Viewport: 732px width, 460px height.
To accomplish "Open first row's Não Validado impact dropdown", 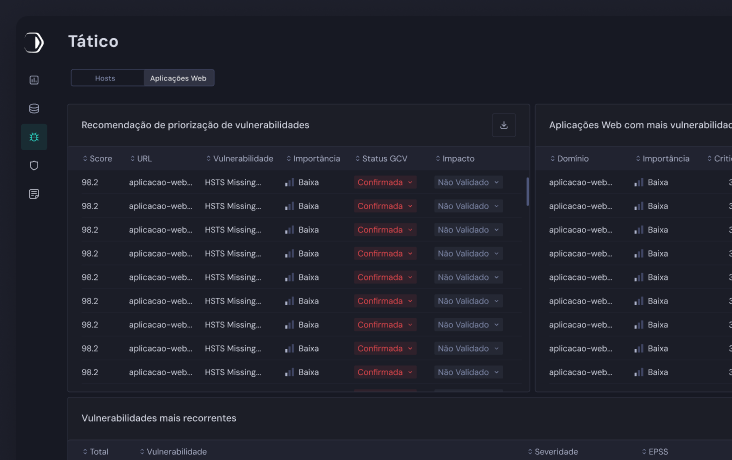I will tap(467, 183).
